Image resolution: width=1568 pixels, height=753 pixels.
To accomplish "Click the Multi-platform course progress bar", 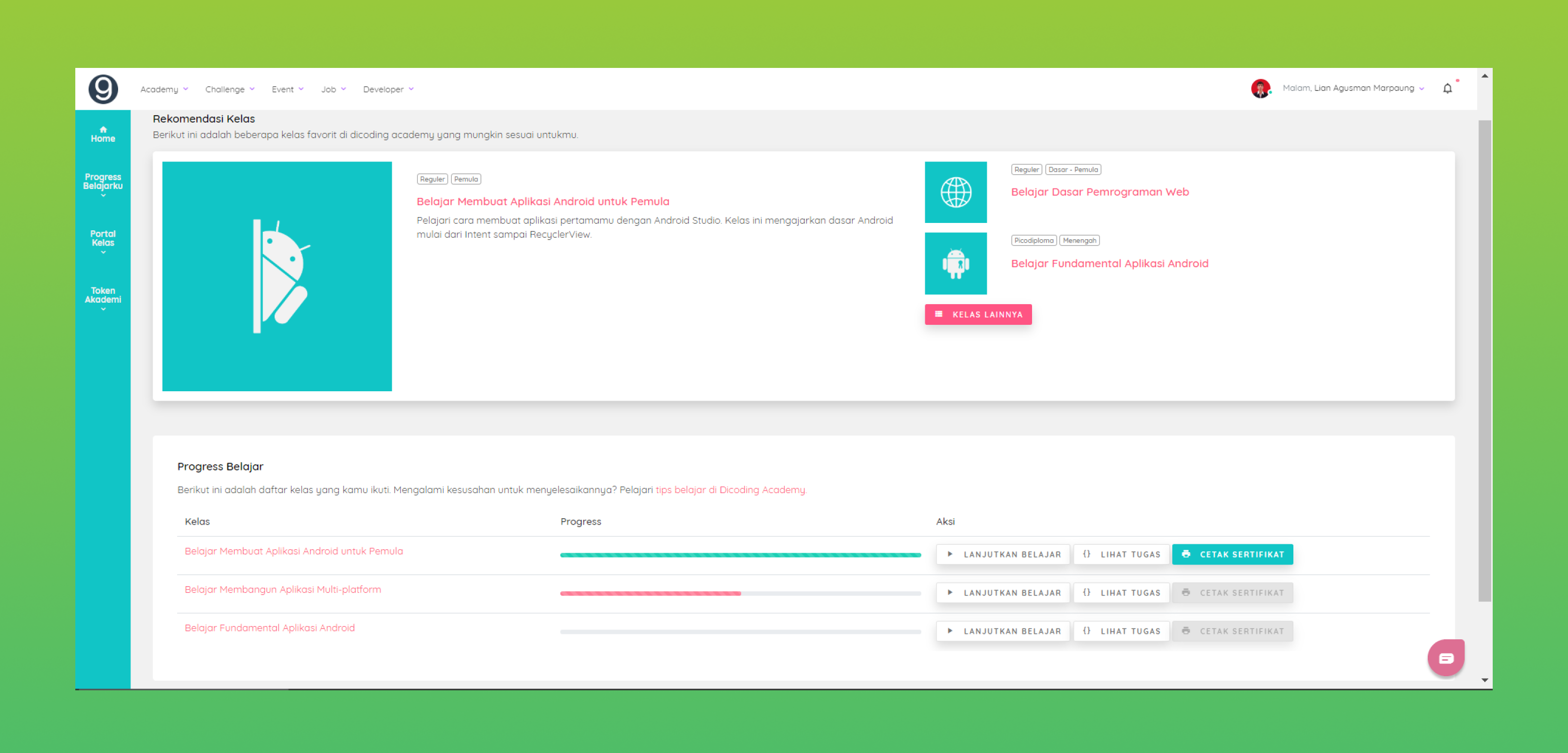I will coord(740,594).
